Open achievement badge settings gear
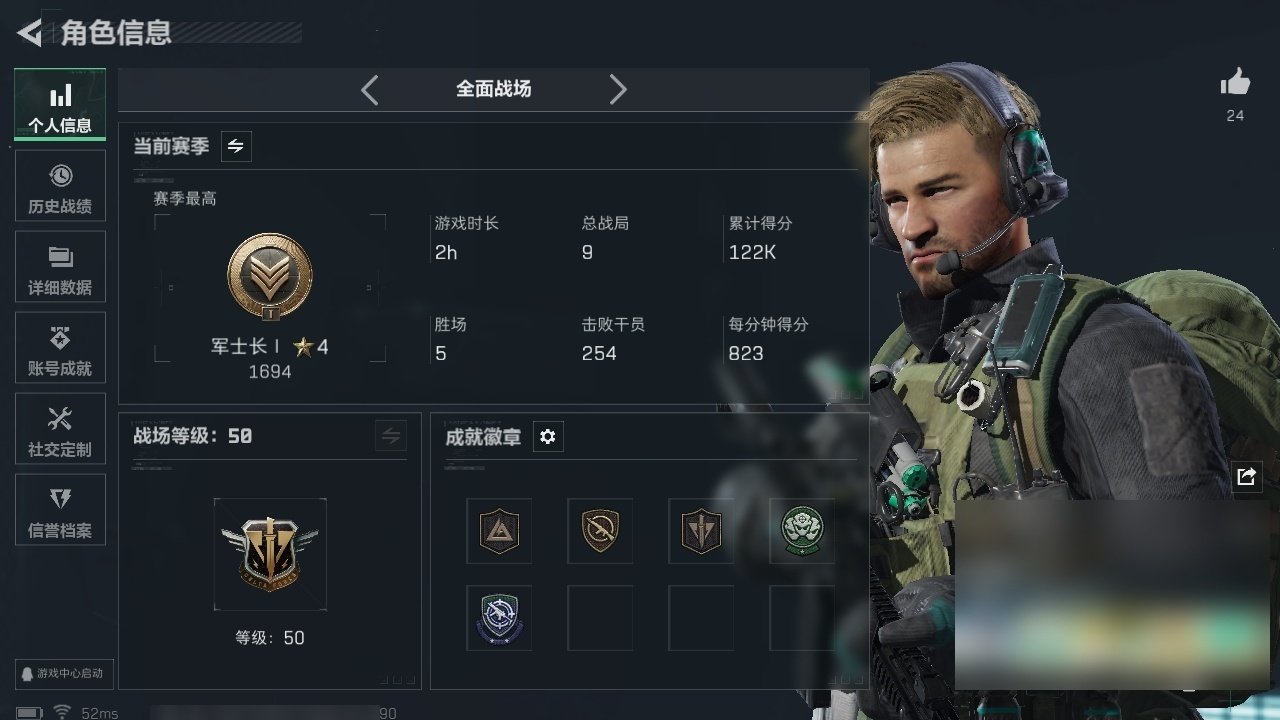 (548, 437)
